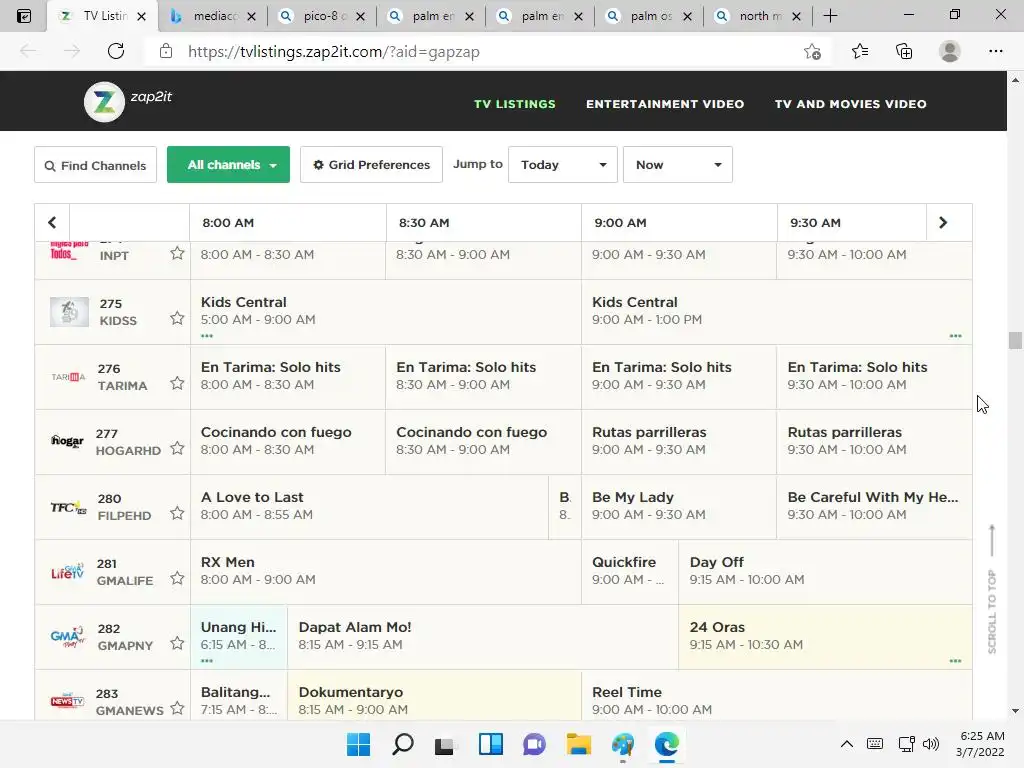Open the tab actions menu icon
1024x768 pixels.
[24, 16]
